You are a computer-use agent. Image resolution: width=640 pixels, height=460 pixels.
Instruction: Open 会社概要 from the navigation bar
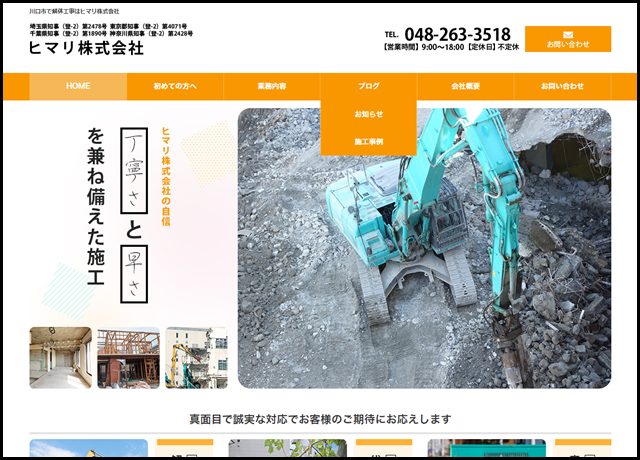[x=465, y=87]
